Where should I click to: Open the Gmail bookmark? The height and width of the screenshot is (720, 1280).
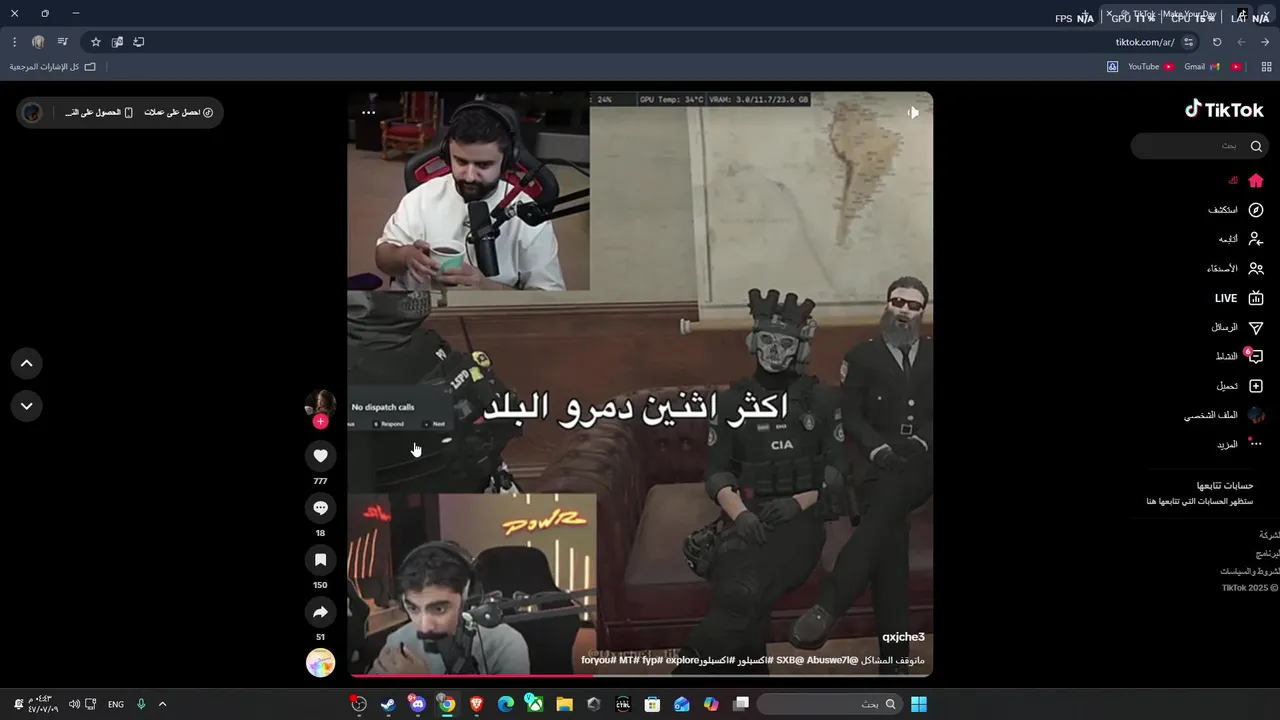coord(1202,67)
